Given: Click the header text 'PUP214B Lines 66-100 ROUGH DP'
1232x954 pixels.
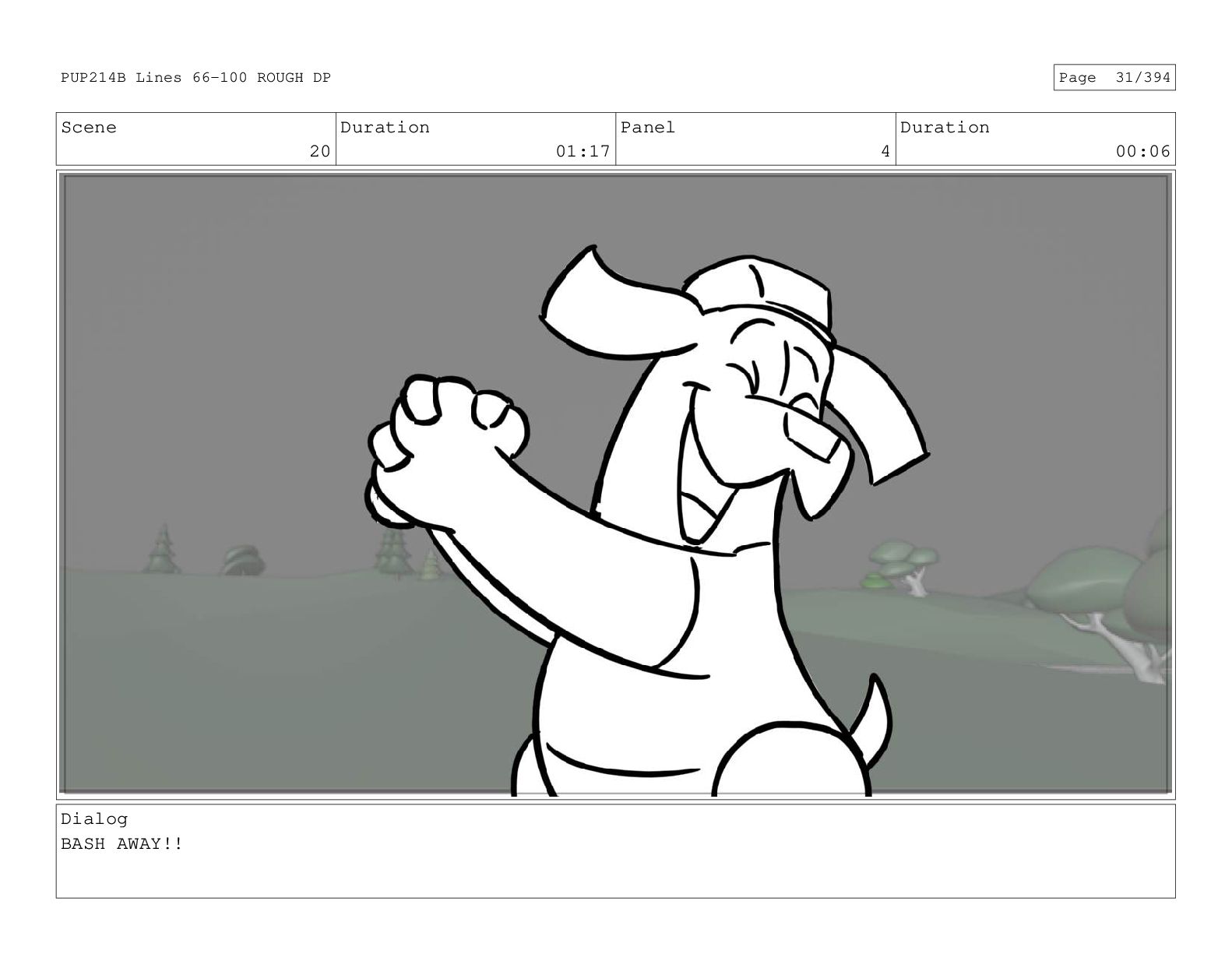Looking at the screenshot, I should (195, 78).
